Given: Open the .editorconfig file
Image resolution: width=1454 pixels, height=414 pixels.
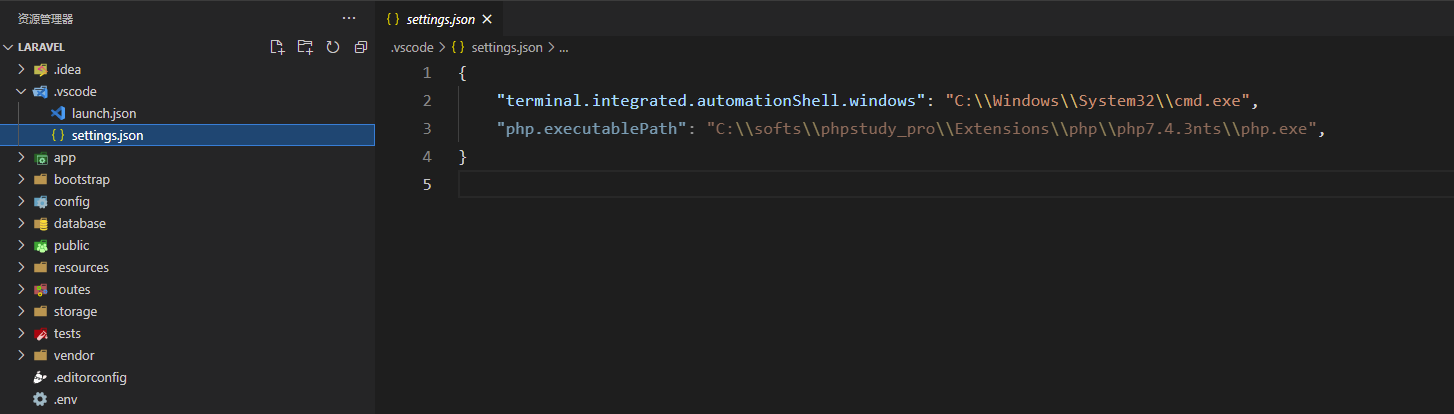Looking at the screenshot, I should click(x=187, y=377).
